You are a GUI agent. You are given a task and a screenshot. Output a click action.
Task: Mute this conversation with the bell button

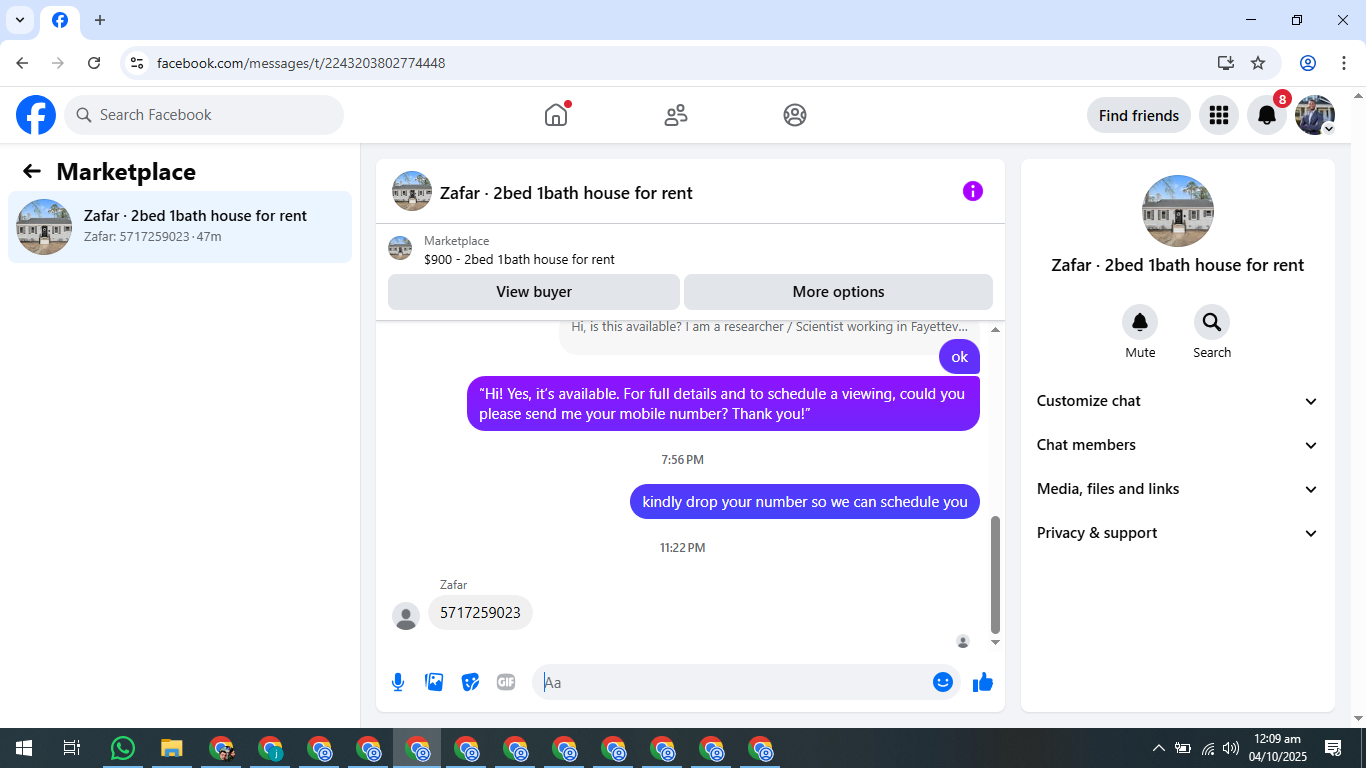coord(1140,322)
